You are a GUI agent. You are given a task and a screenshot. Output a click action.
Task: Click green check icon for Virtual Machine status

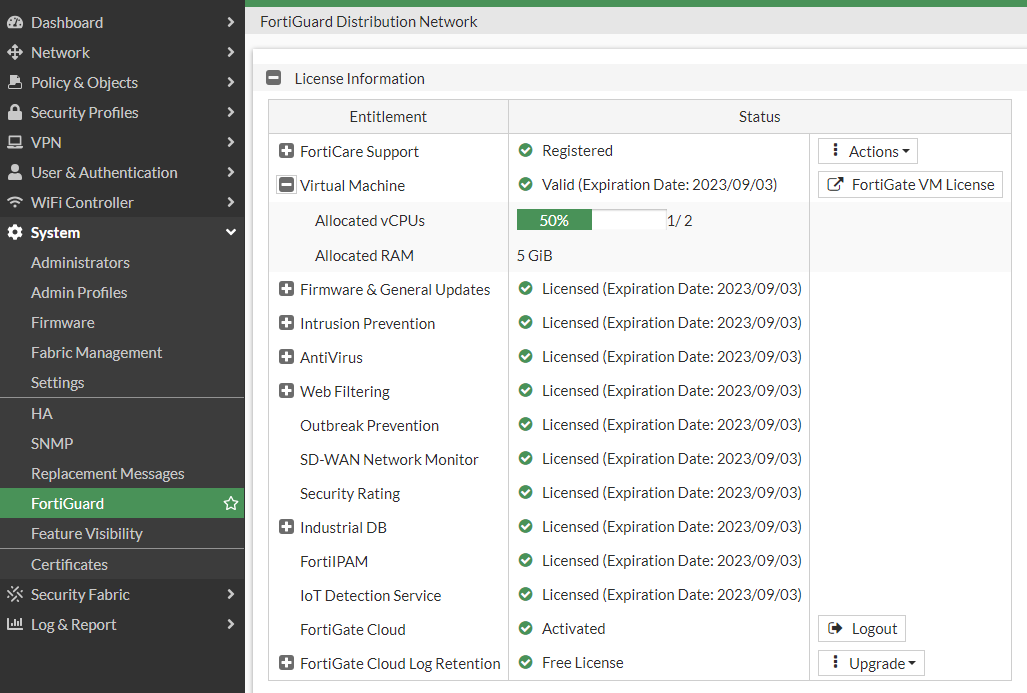click(x=525, y=185)
